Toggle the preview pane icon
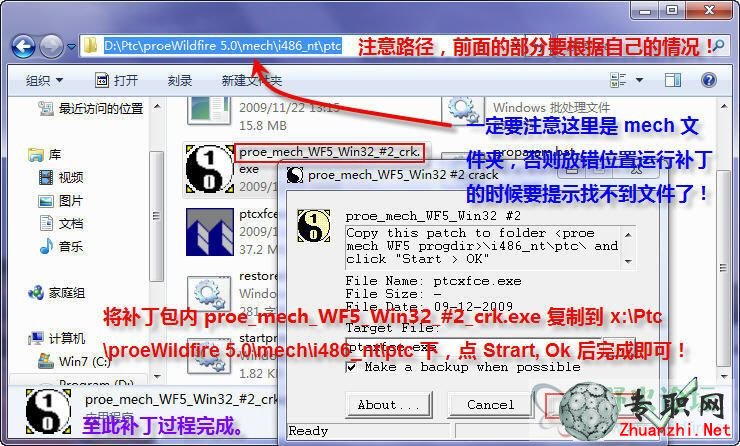740x446 pixels. (673, 80)
